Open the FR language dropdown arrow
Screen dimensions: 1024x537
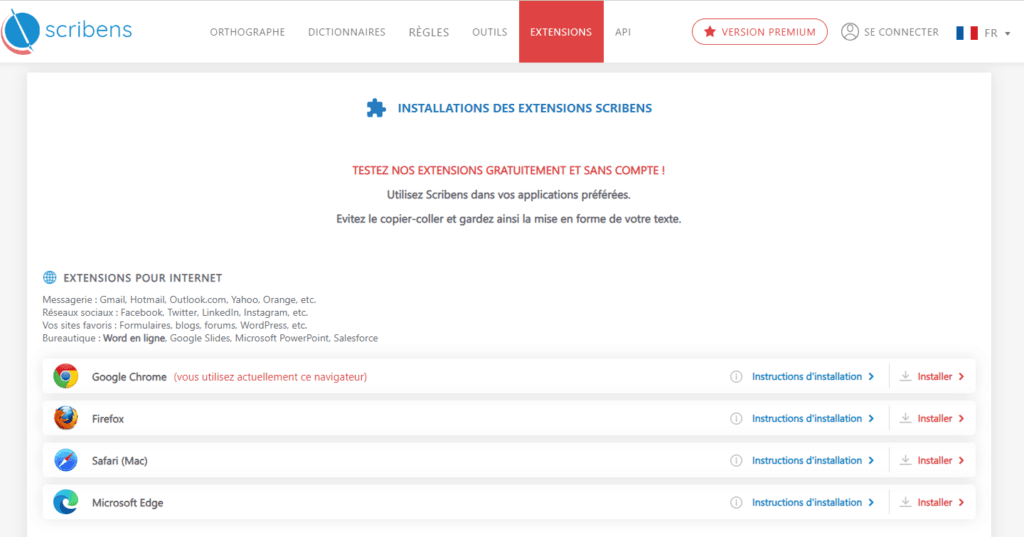pos(1008,33)
